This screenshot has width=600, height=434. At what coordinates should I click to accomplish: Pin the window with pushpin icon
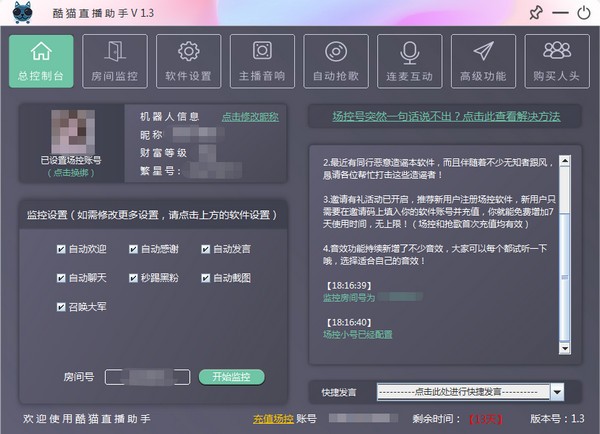pos(536,13)
